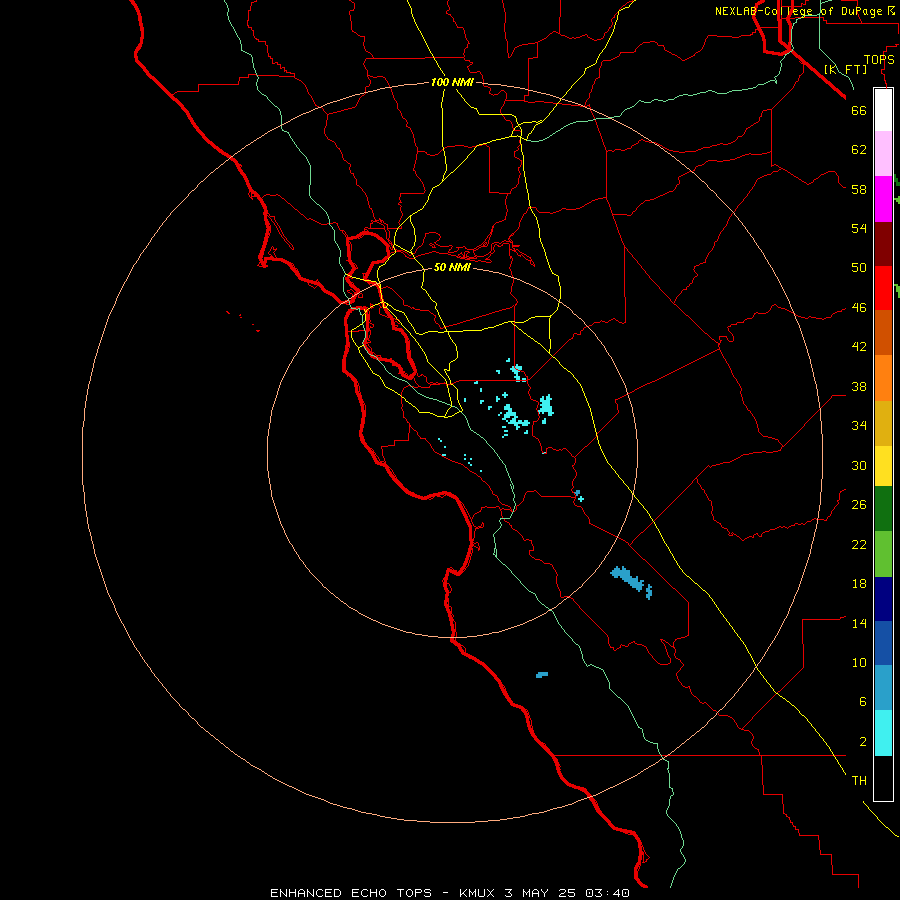The height and width of the screenshot is (900, 900).
Task: Click the gold legend swatch
Action: pyautogui.click(x=883, y=423)
